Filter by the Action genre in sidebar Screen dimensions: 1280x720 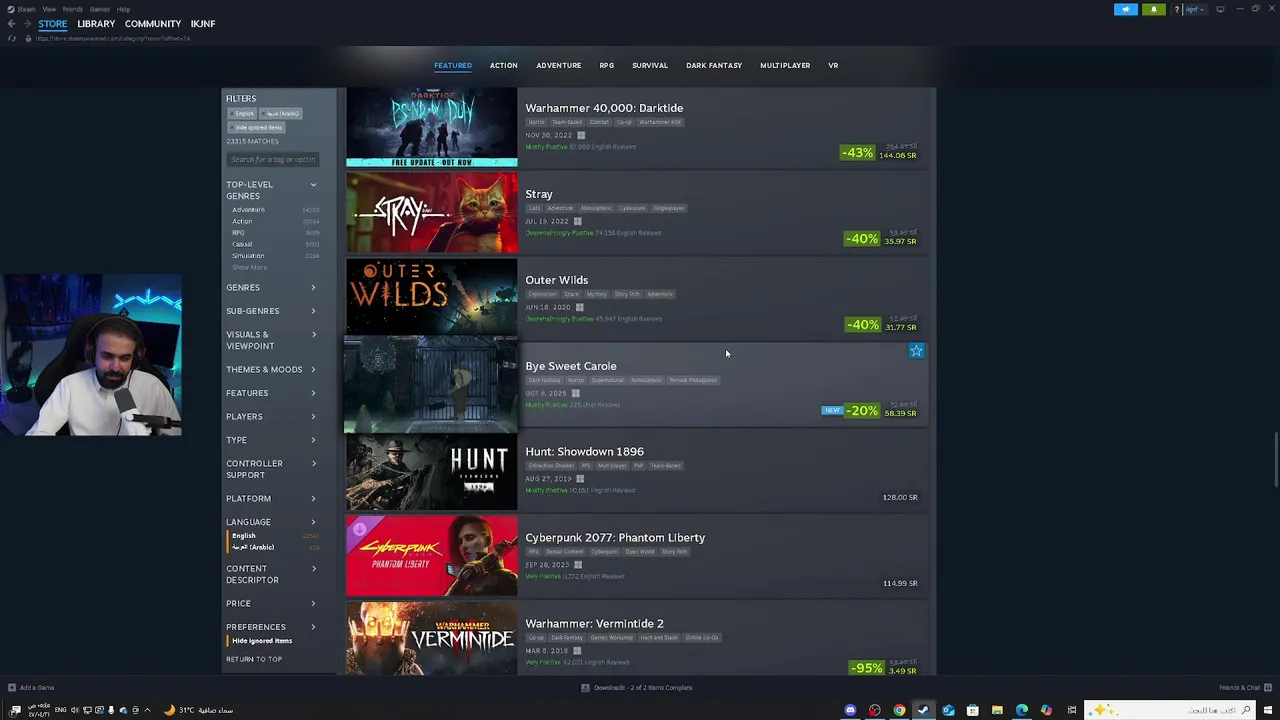tap(242, 221)
